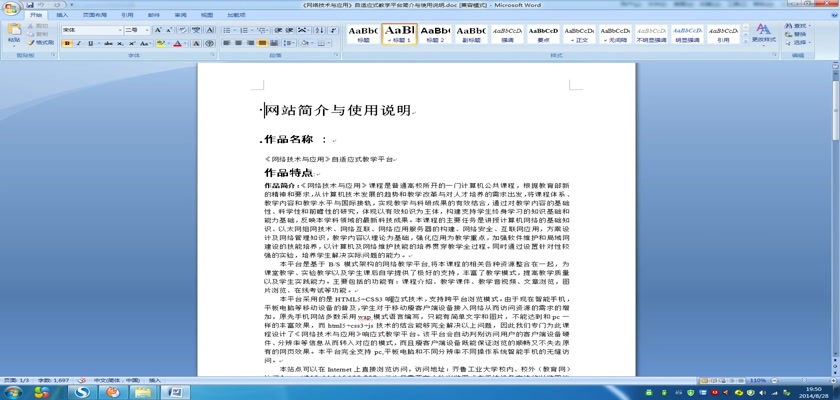
Task: Apply the 标题 1 heading style
Action: (399, 34)
